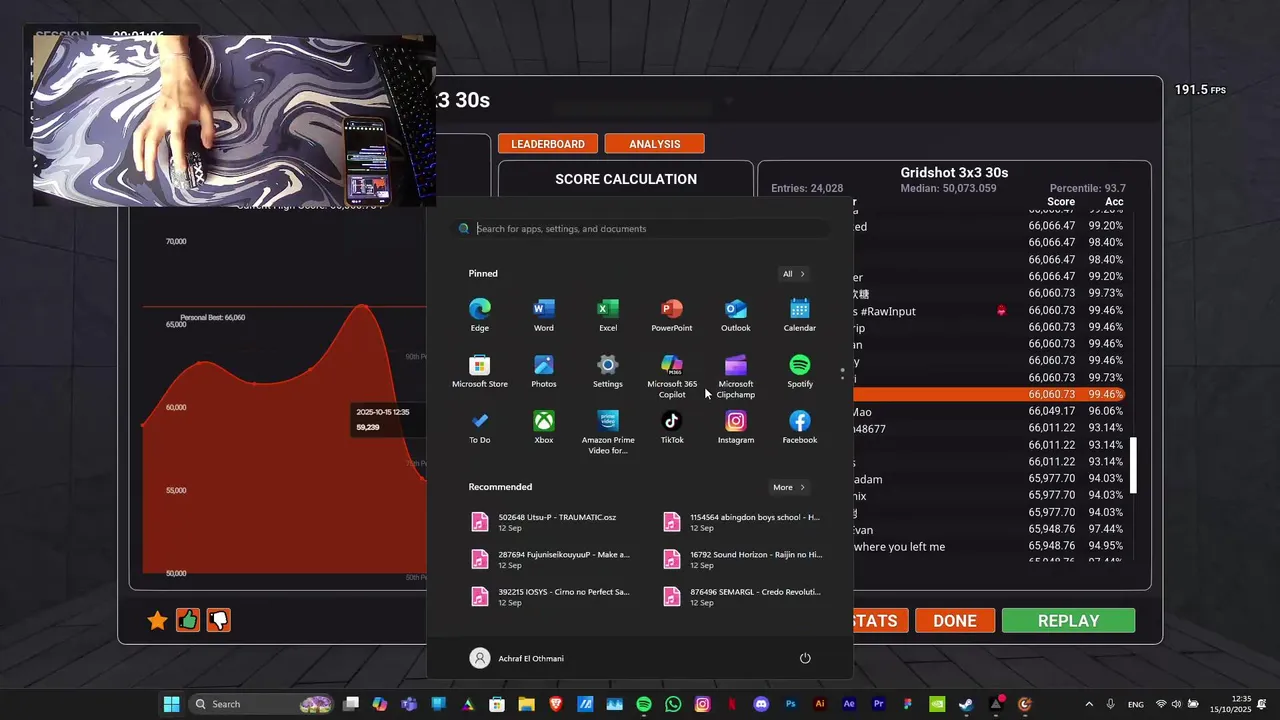Select the leaderboard row with score 66,049.17
This screenshot has width=1280, height=720.
coord(990,412)
